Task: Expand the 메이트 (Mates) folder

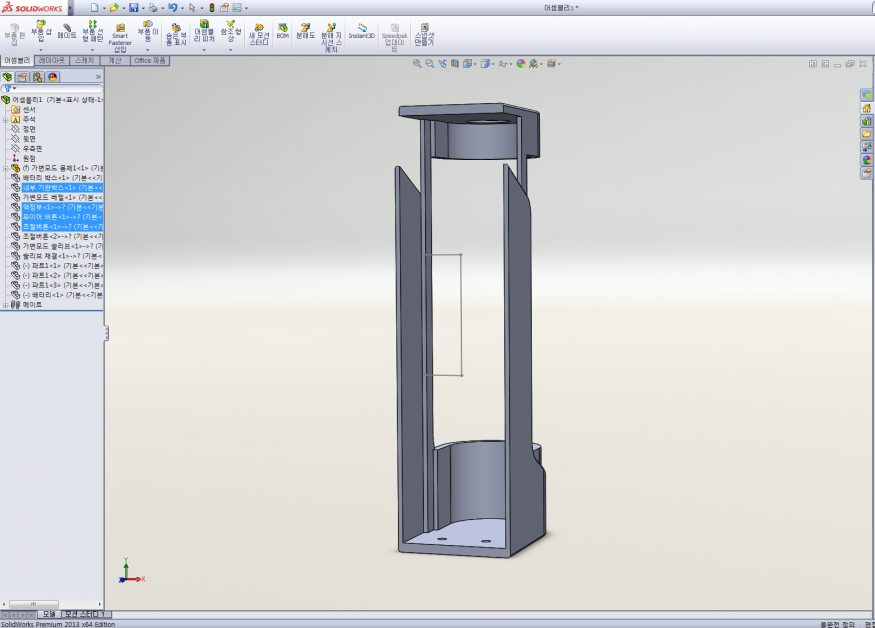Action: tap(6, 305)
